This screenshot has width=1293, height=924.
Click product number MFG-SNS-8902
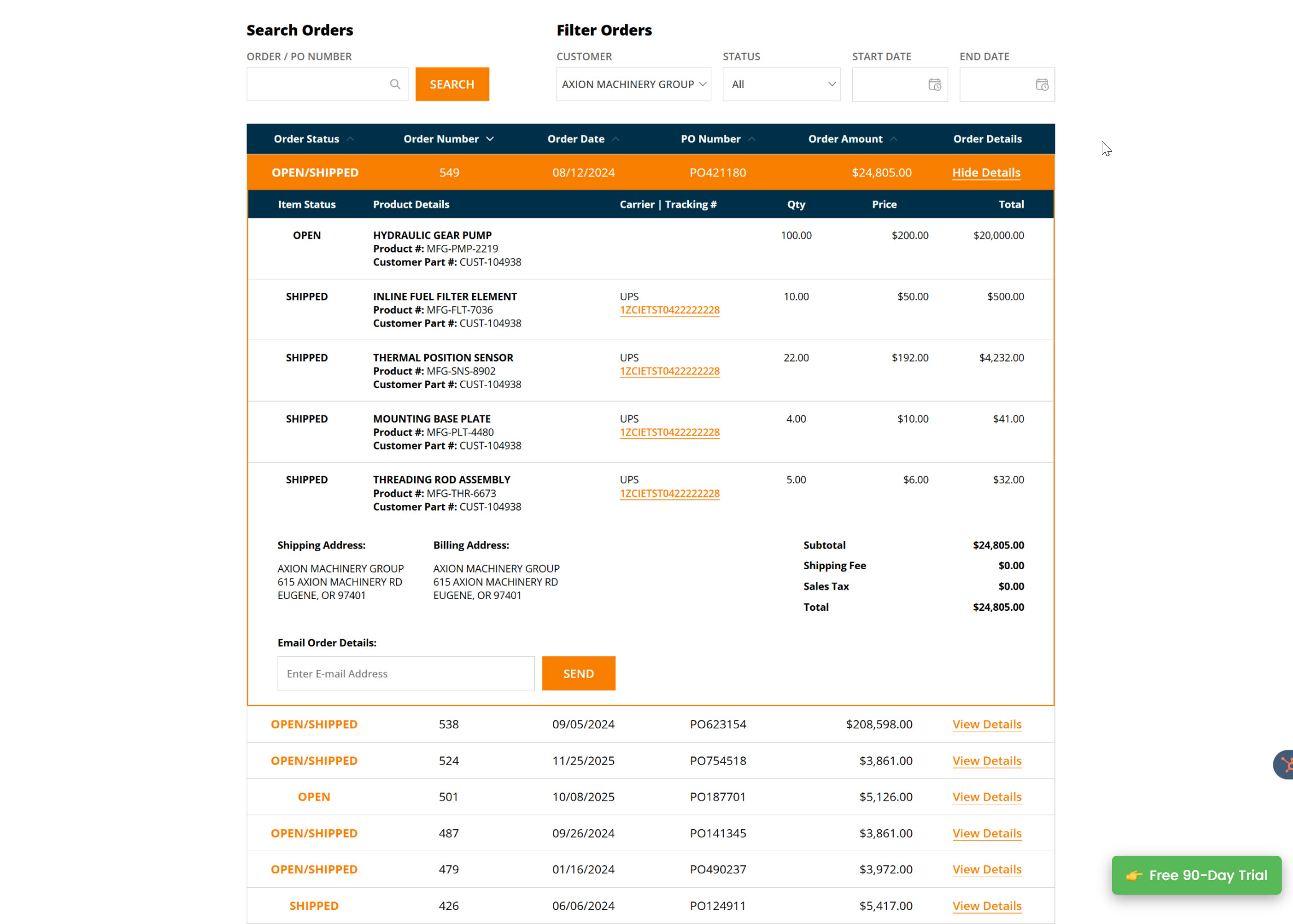461,371
